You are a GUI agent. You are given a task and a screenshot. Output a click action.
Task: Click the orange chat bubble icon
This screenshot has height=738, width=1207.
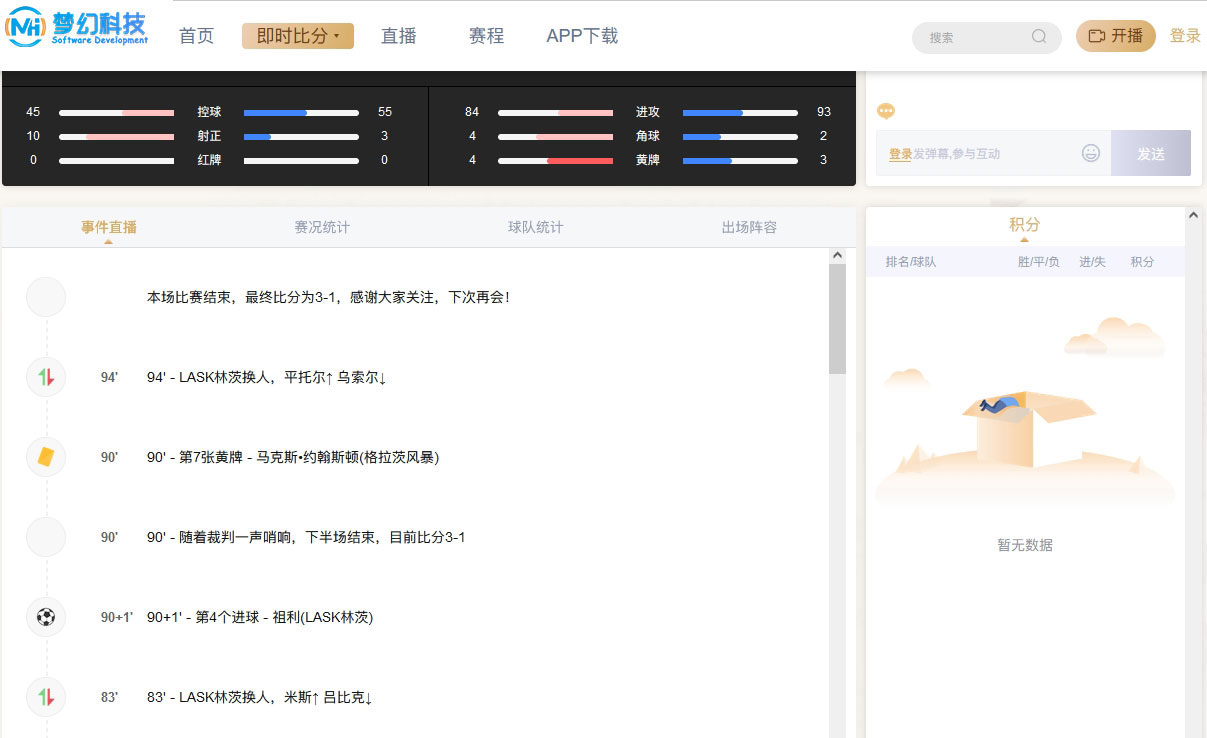[885, 111]
